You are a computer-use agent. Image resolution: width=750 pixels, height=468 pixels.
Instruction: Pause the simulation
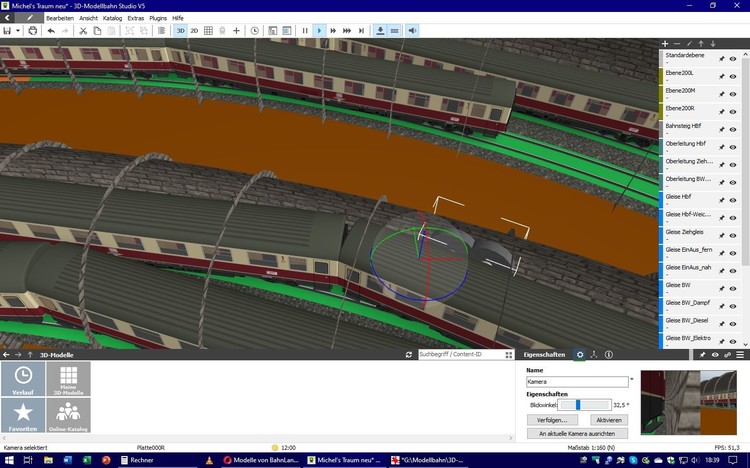point(305,31)
